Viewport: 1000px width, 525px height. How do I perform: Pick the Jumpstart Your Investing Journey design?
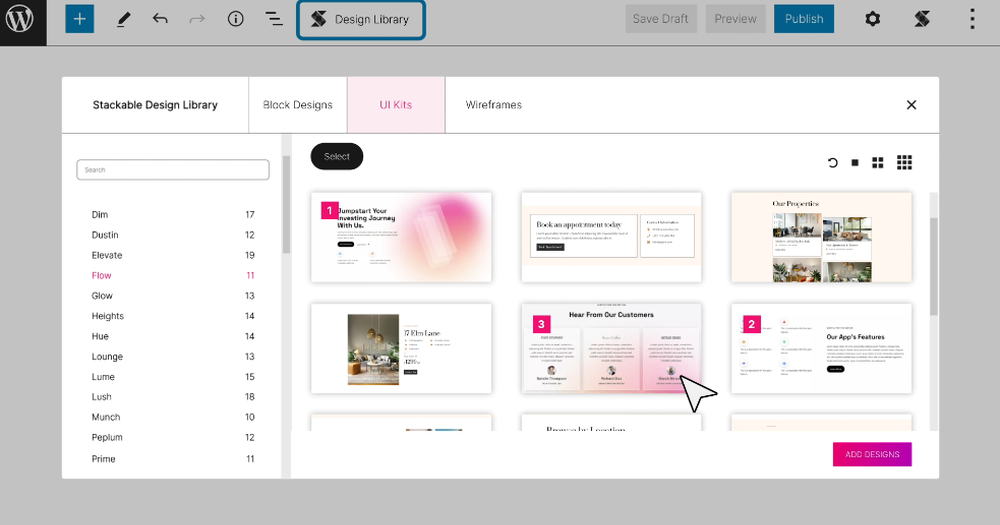[x=401, y=237]
